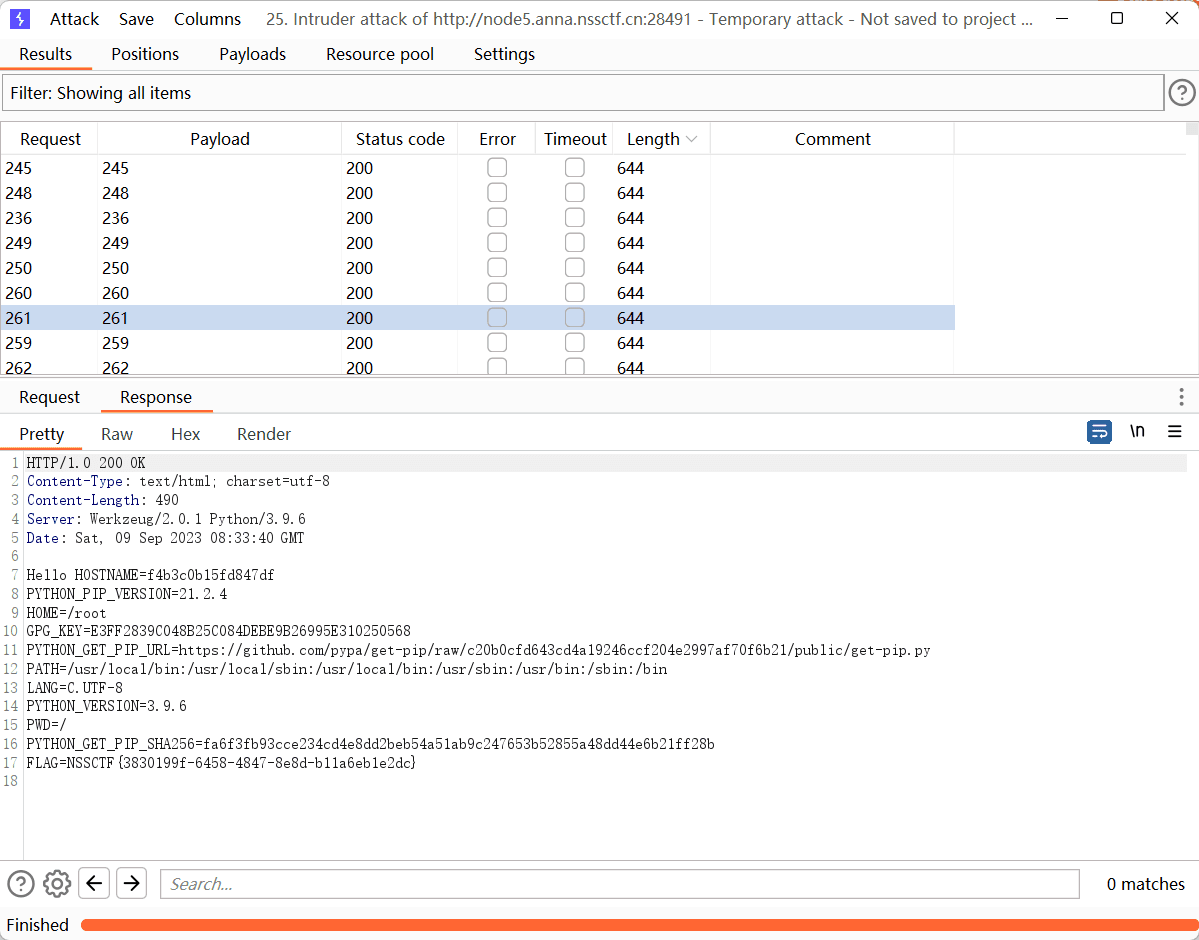Open the filter help question mark icon
This screenshot has width=1199, height=940.
(x=1181, y=93)
